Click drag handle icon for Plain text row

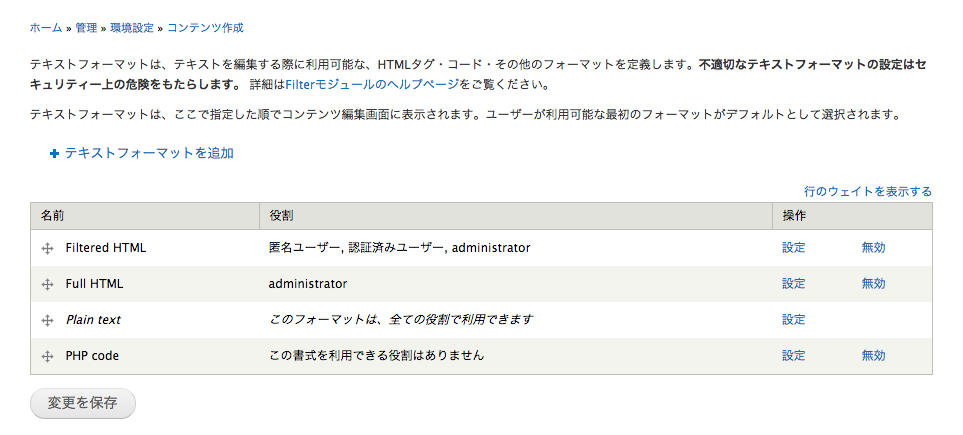(x=47, y=320)
